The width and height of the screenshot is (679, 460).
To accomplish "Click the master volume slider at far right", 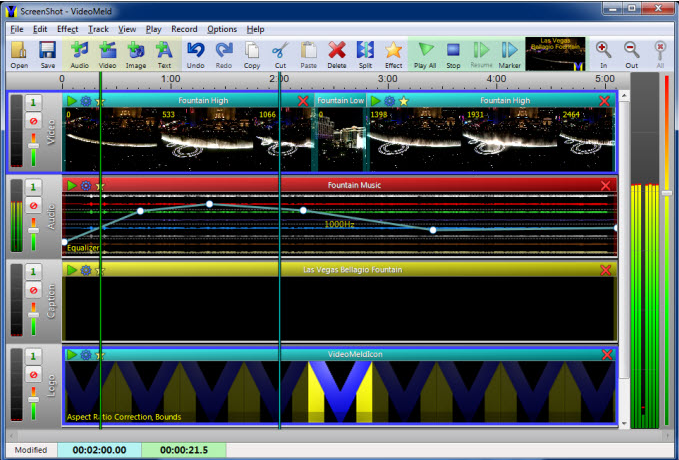I will [x=666, y=191].
